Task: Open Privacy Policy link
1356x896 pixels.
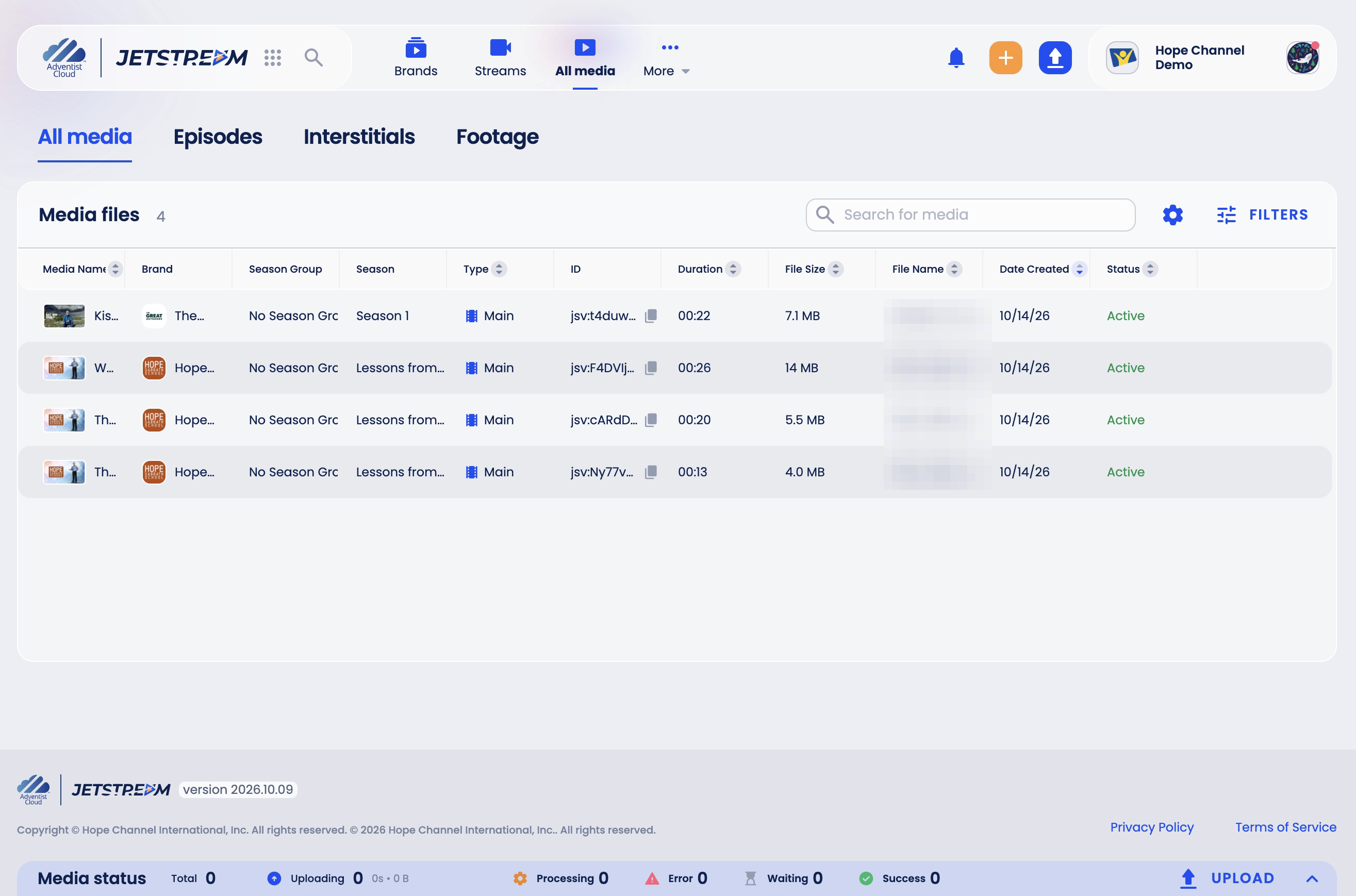Action: coord(1151,827)
